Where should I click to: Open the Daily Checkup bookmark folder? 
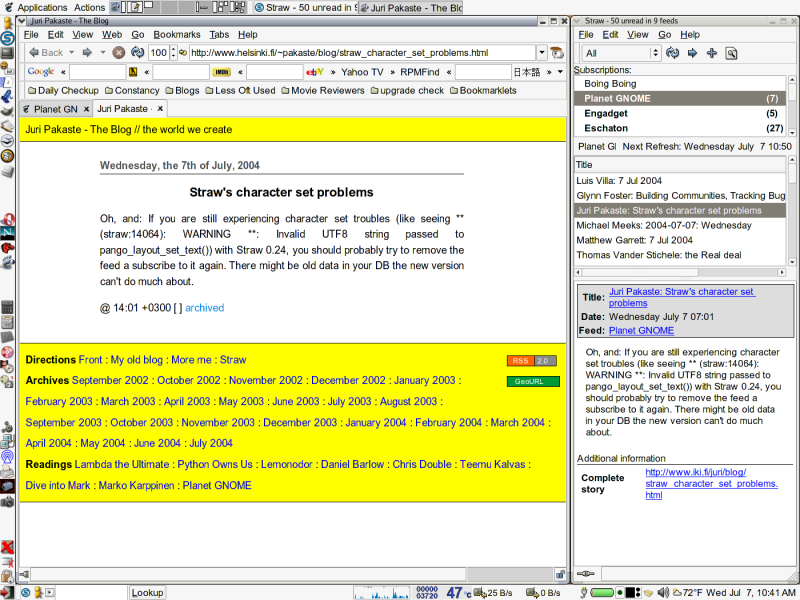(x=63, y=90)
